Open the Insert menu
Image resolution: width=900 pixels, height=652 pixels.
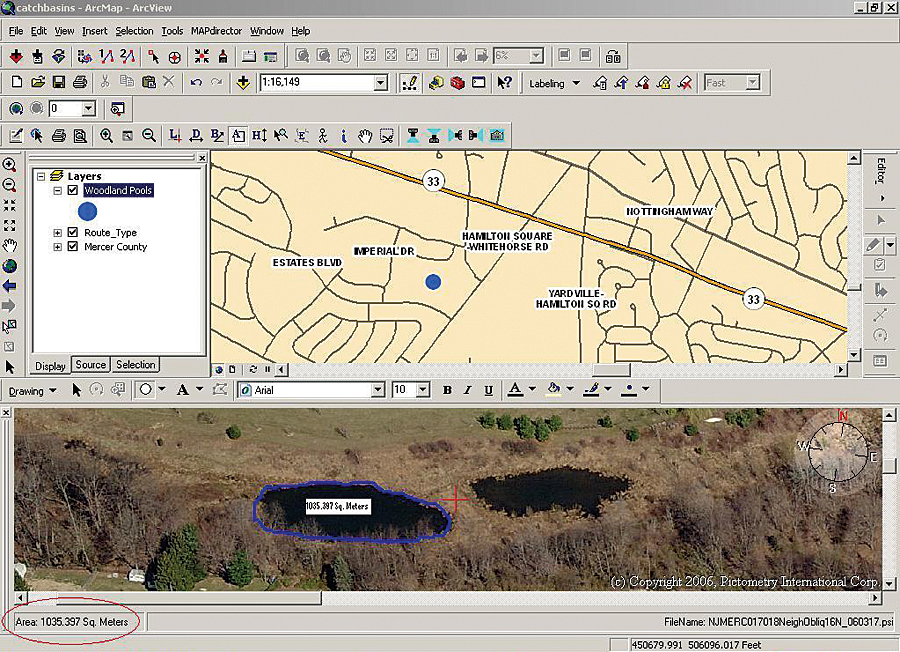(x=94, y=31)
